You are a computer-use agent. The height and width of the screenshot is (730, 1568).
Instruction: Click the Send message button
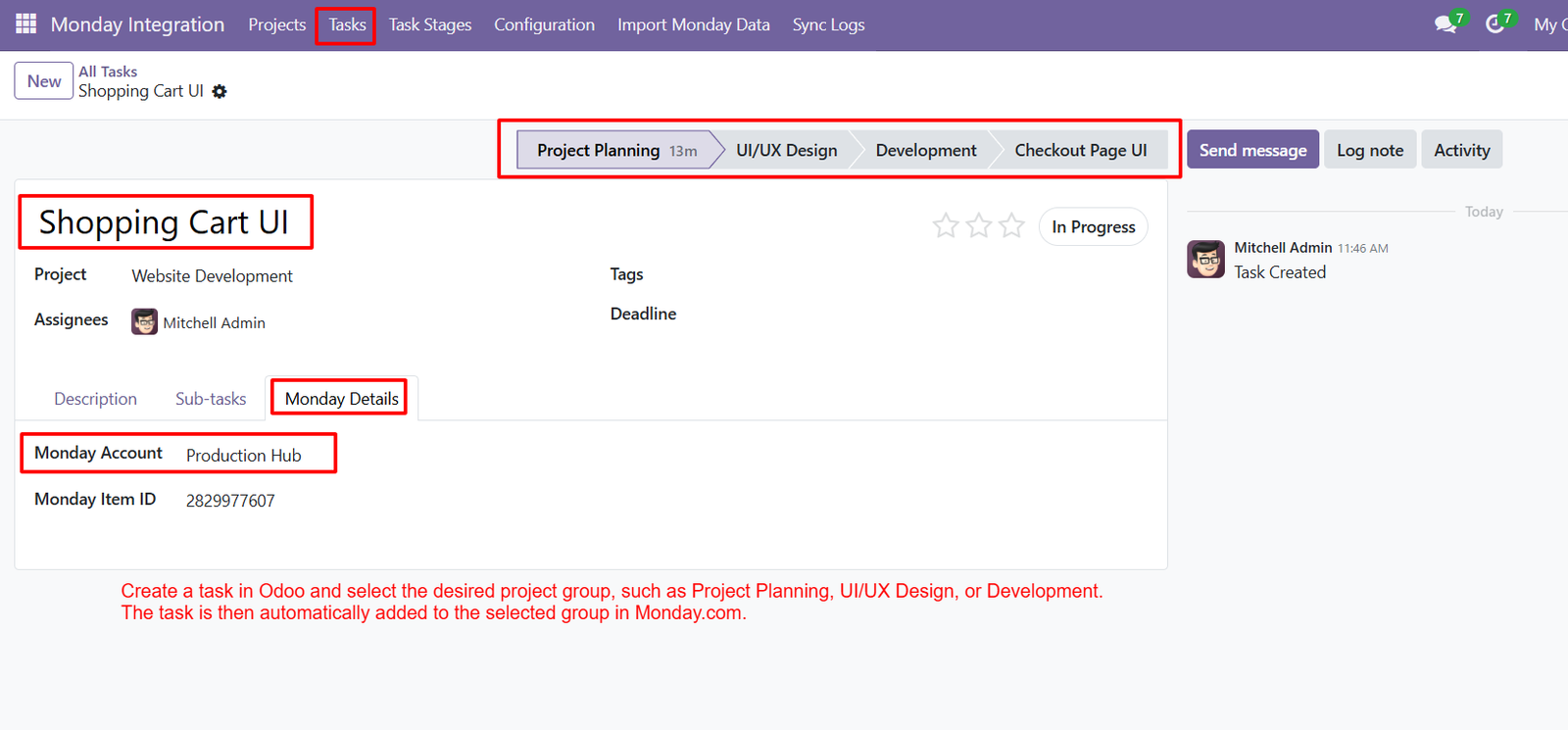[x=1253, y=150]
